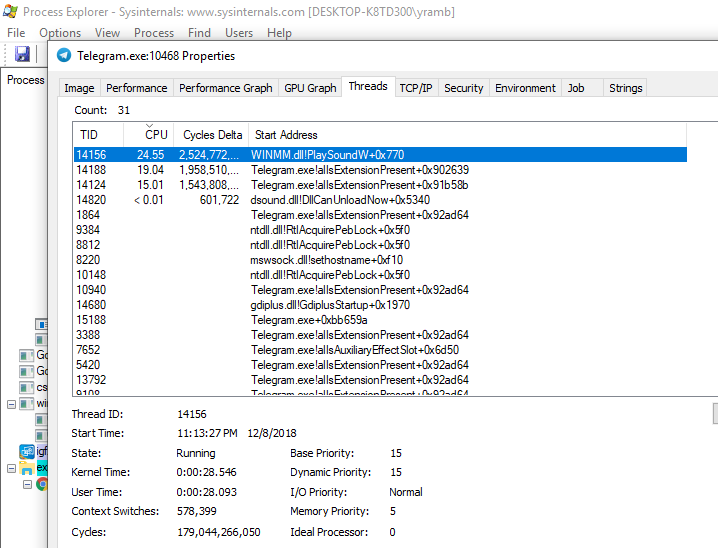Select thread 14820 dsound.dll row

click(380, 200)
